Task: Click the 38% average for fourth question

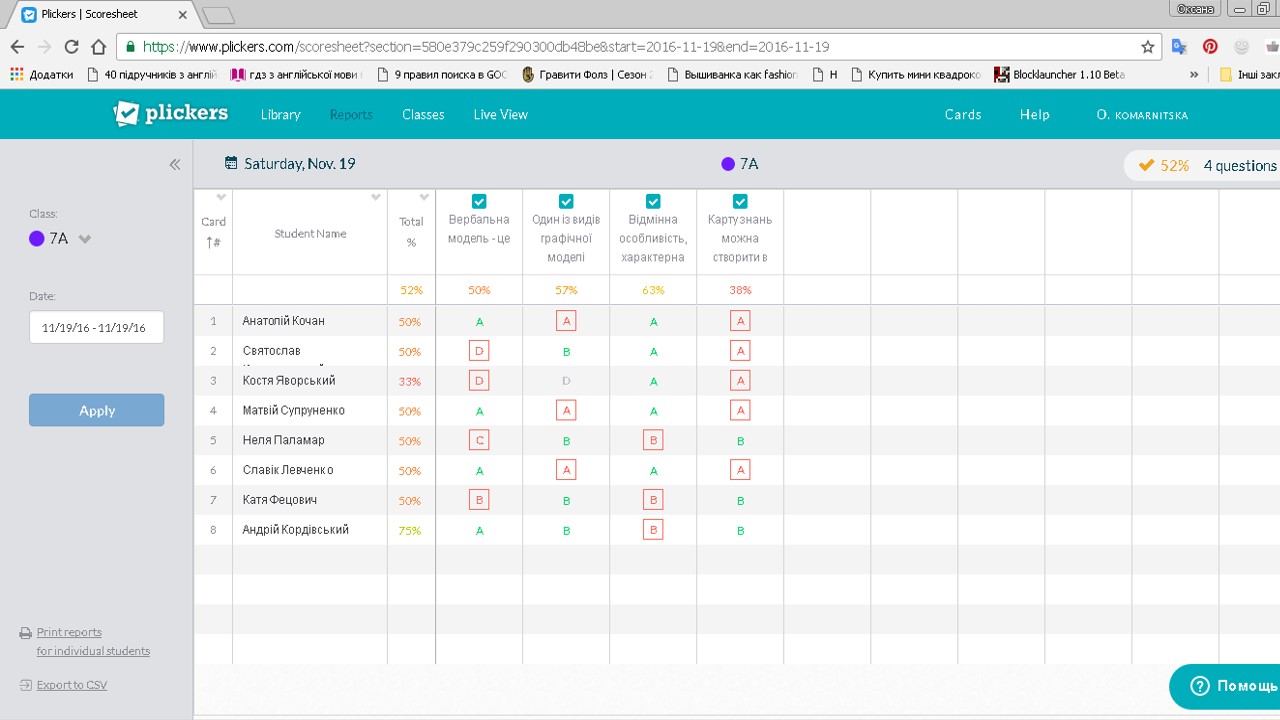Action: pyautogui.click(x=740, y=290)
